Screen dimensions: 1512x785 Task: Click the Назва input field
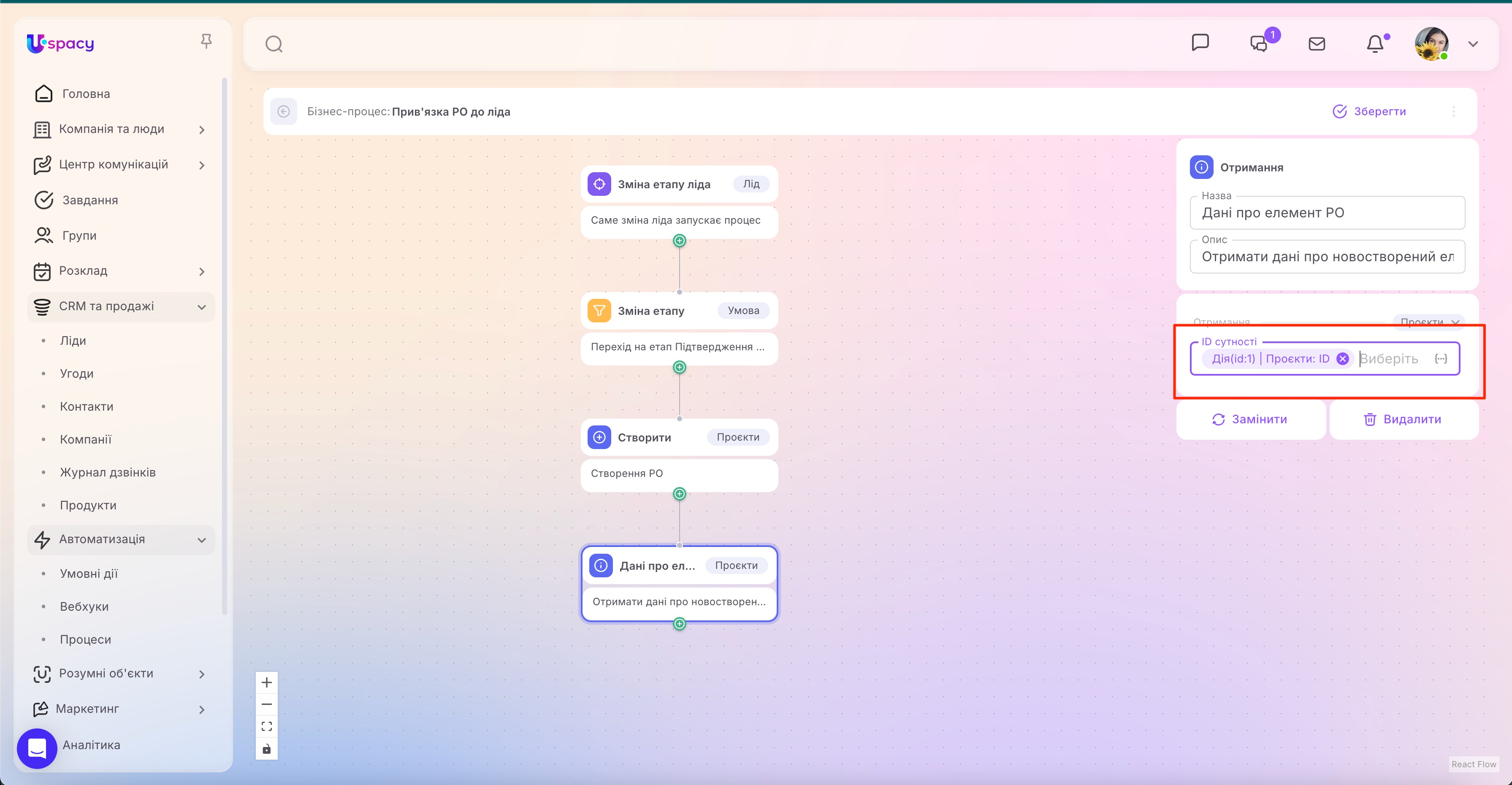click(1327, 213)
